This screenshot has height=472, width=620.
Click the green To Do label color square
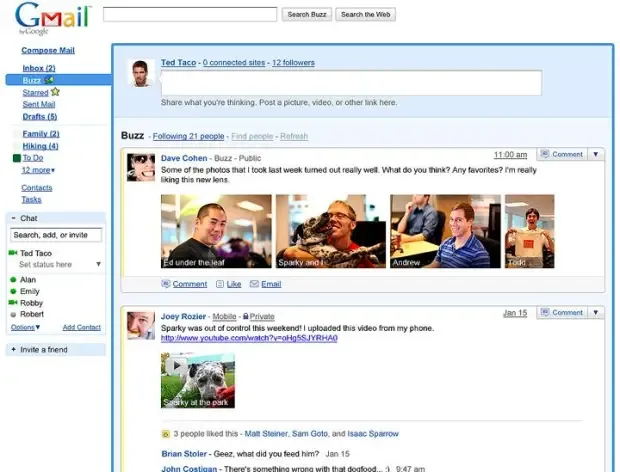(x=17, y=158)
